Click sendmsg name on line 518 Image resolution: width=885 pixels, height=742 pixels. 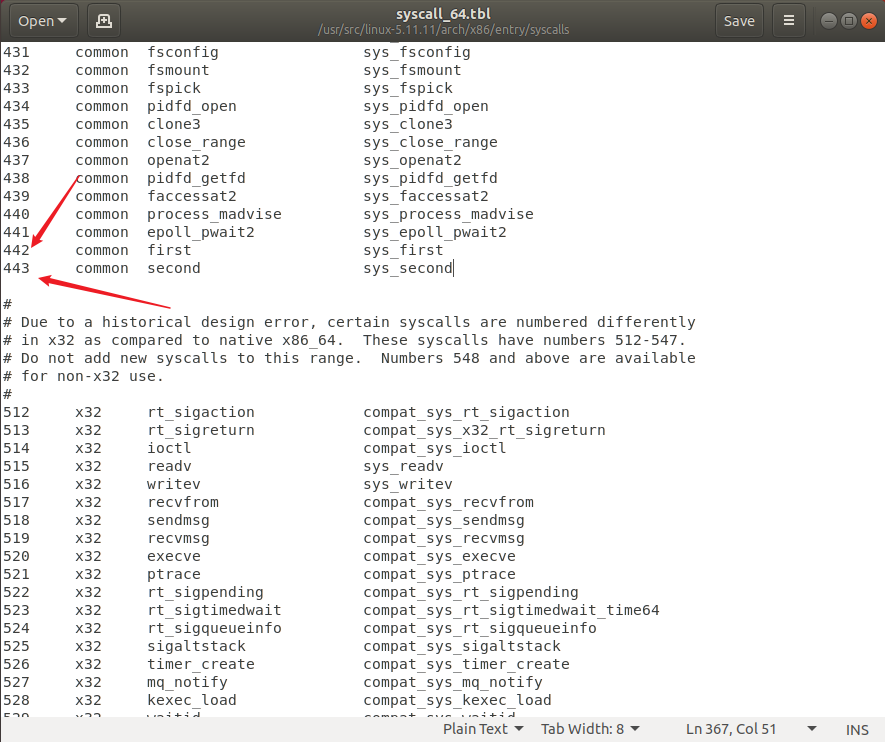[x=178, y=520]
